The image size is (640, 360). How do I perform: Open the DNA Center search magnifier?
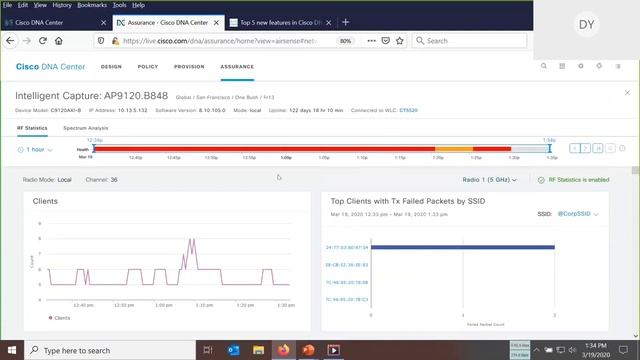544,66
